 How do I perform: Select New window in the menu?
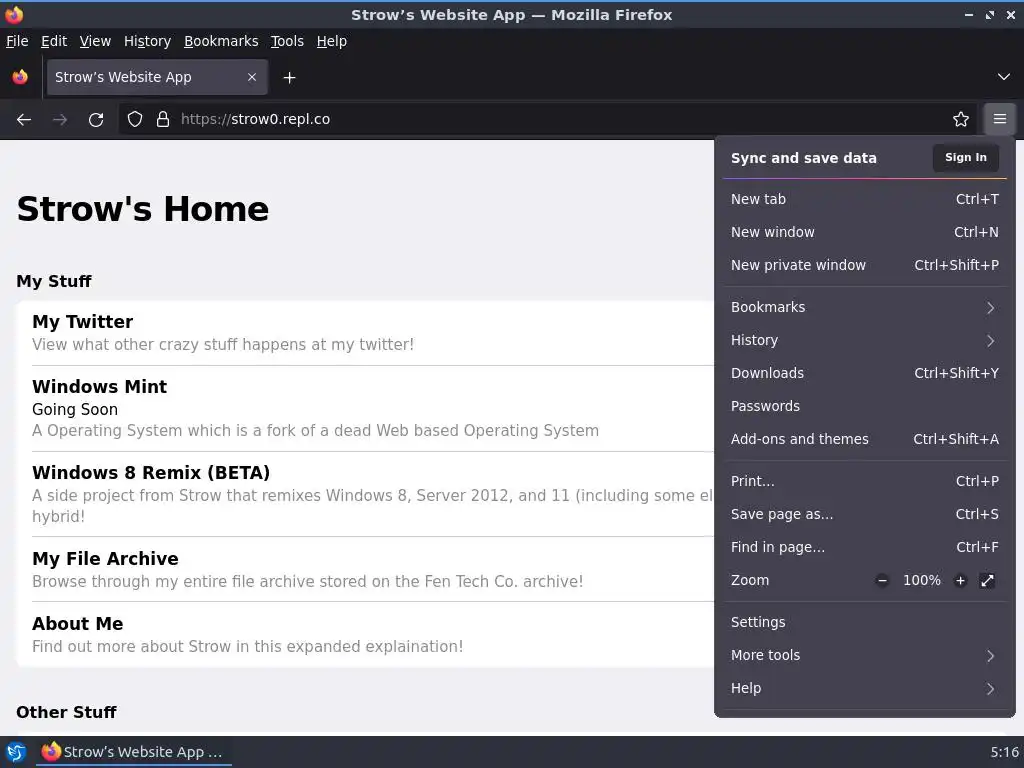tap(865, 232)
